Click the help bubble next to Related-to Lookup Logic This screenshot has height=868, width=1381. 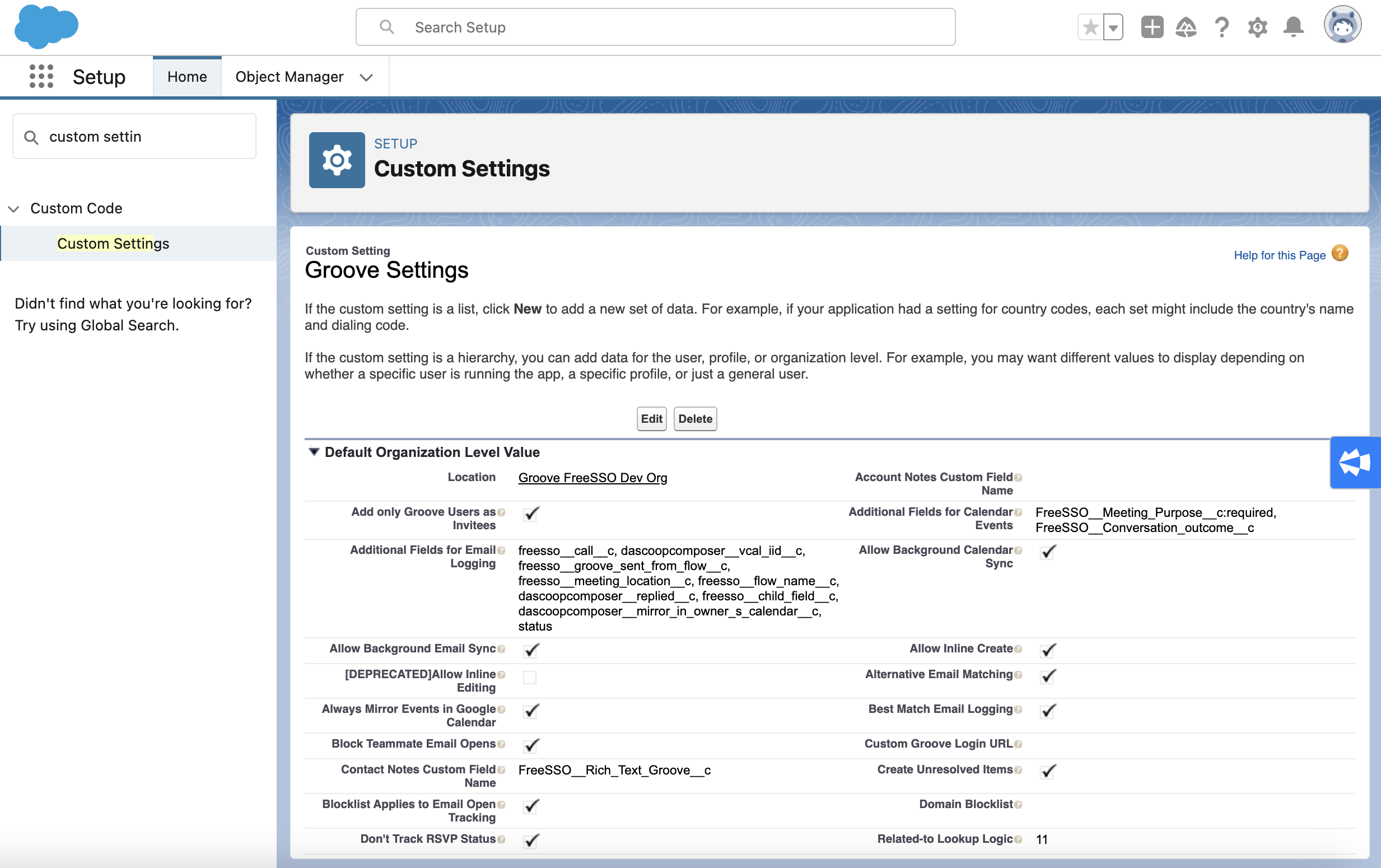coord(1018,839)
